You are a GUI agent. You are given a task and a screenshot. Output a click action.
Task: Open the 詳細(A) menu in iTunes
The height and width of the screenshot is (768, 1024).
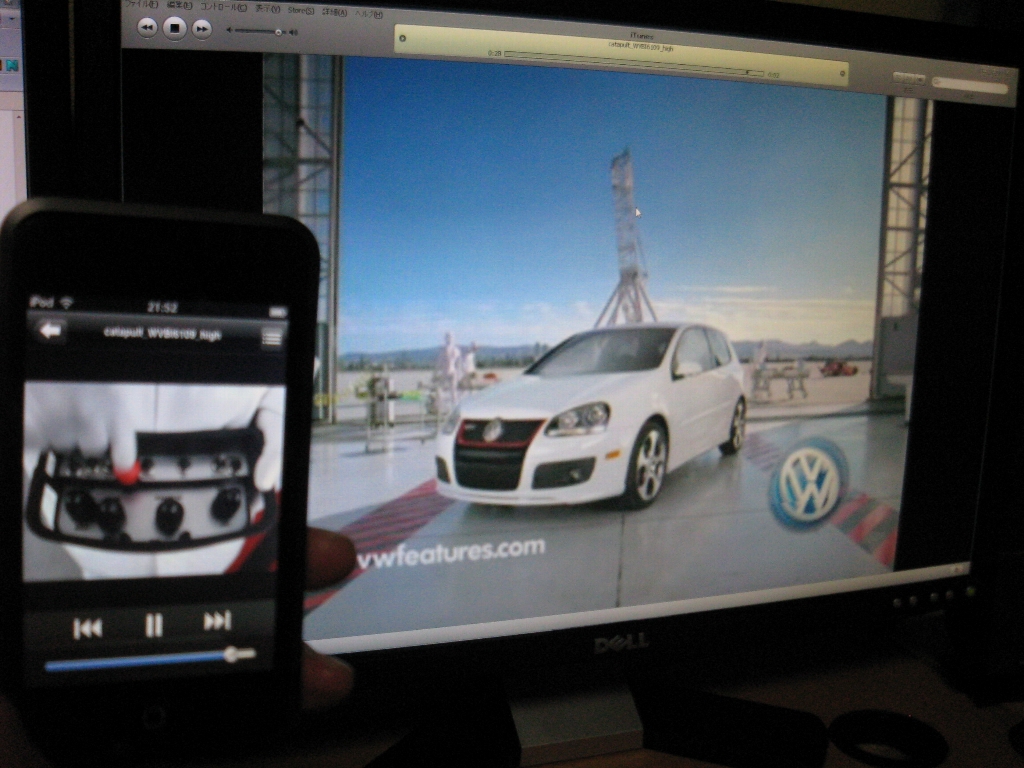tap(334, 12)
